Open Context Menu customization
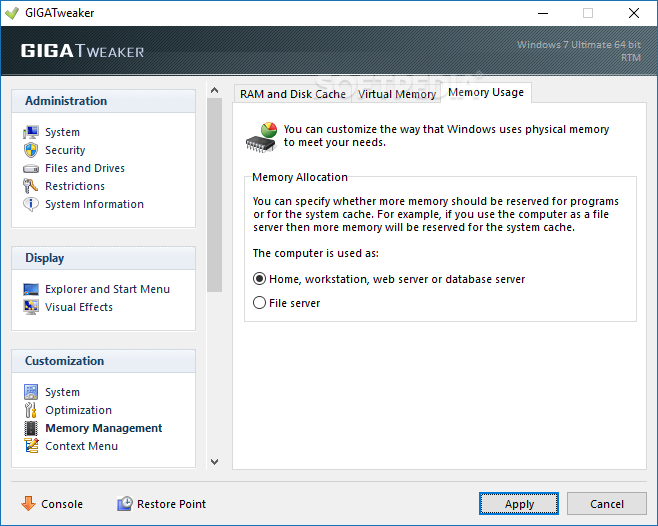The width and height of the screenshot is (658, 526). tap(81, 446)
